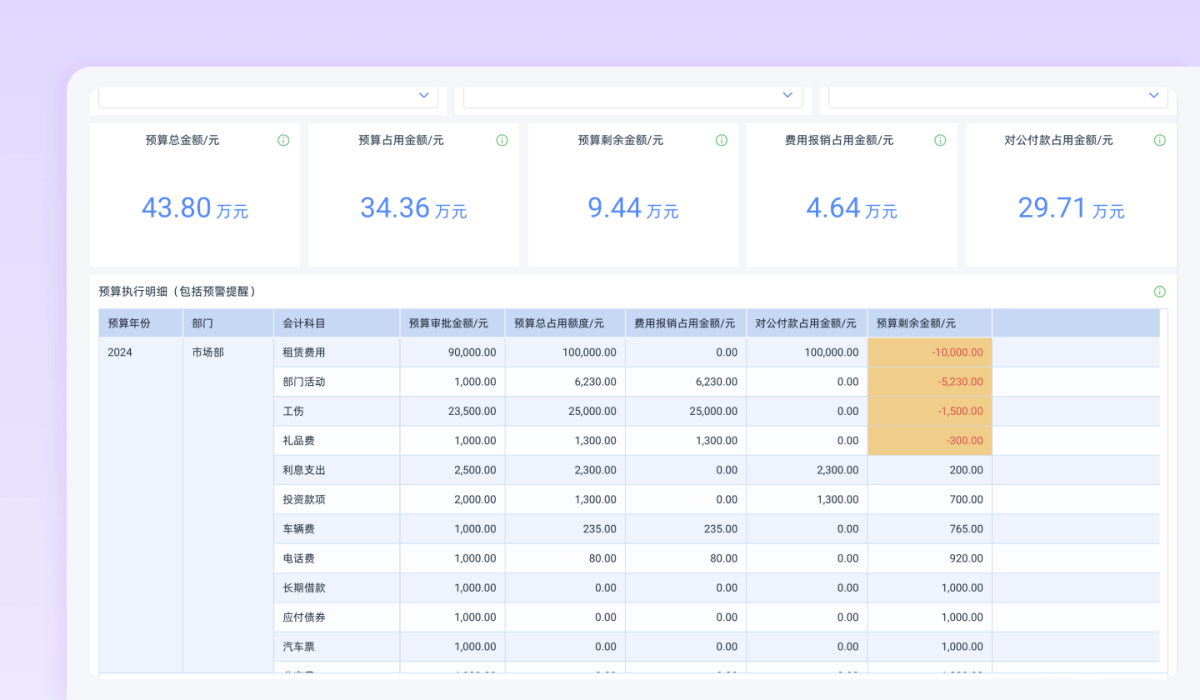Image resolution: width=1200 pixels, height=700 pixels.
Task: Click the 43.80 万元 total budget value
Action: (195, 208)
